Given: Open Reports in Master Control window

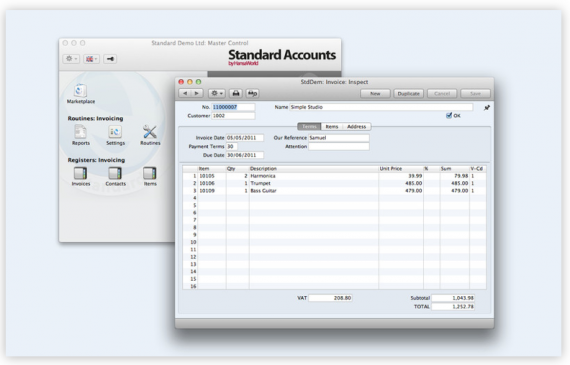Looking at the screenshot, I should tap(80, 132).
